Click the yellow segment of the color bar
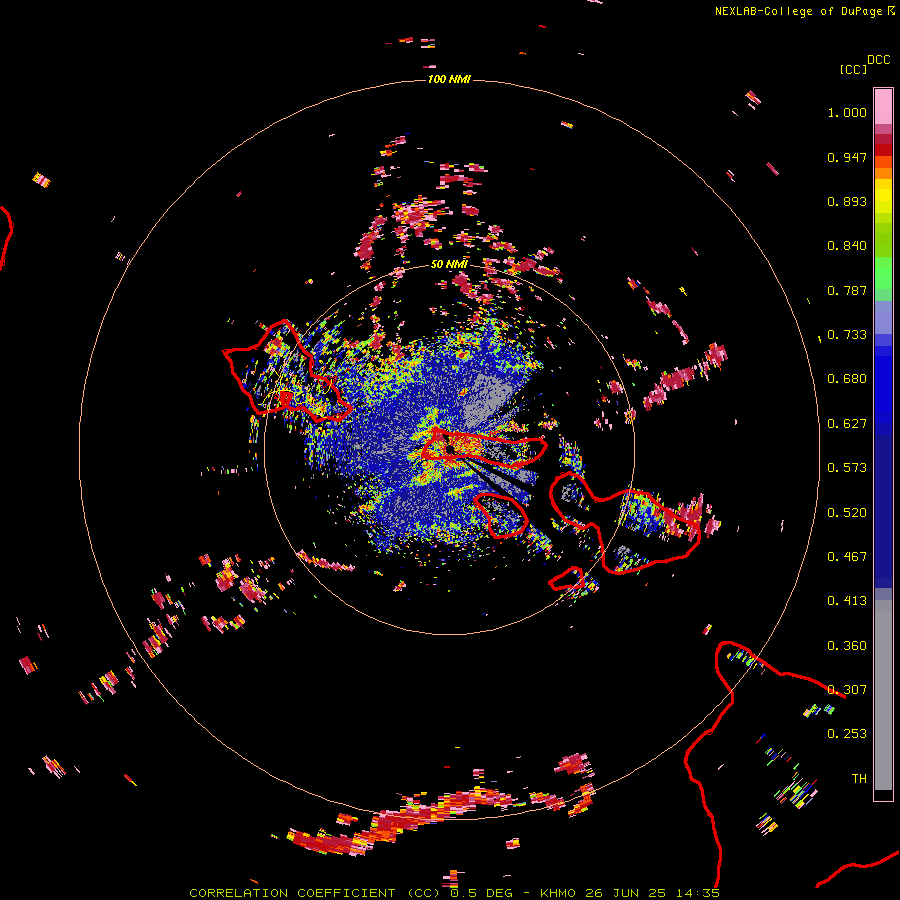The height and width of the screenshot is (900, 900). (x=883, y=196)
